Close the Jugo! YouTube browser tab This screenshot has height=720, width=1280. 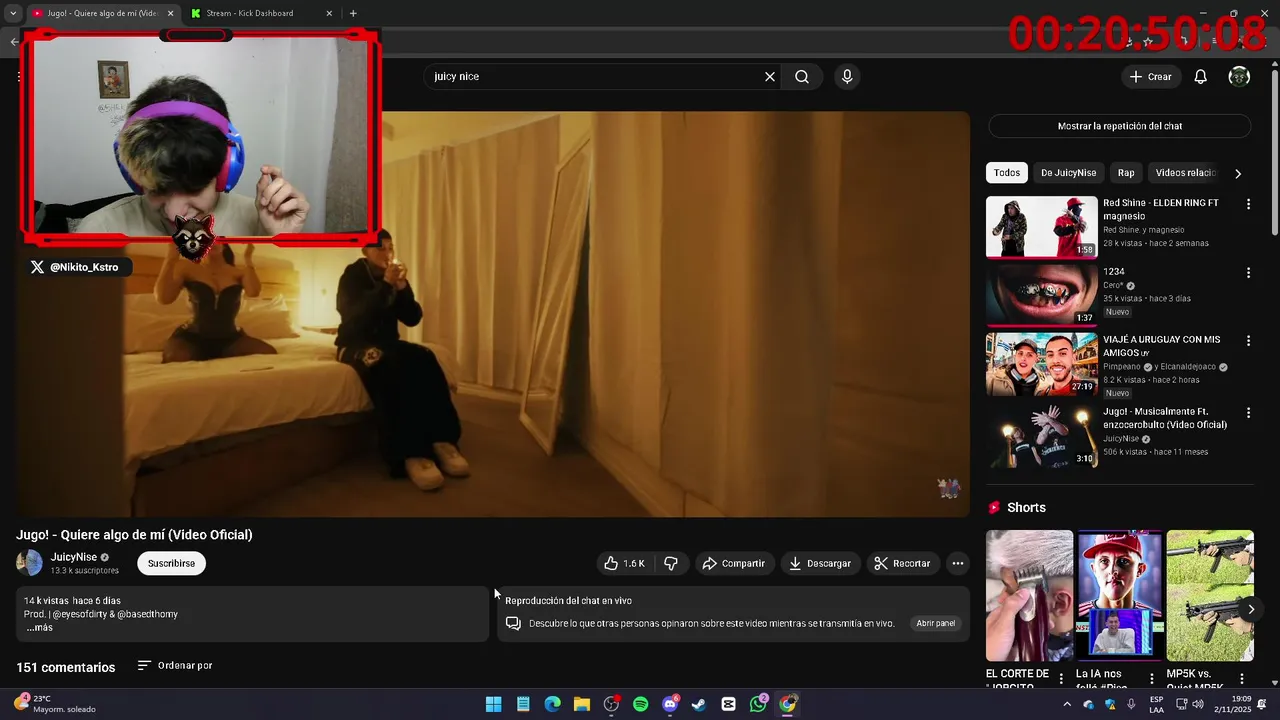[171, 14]
